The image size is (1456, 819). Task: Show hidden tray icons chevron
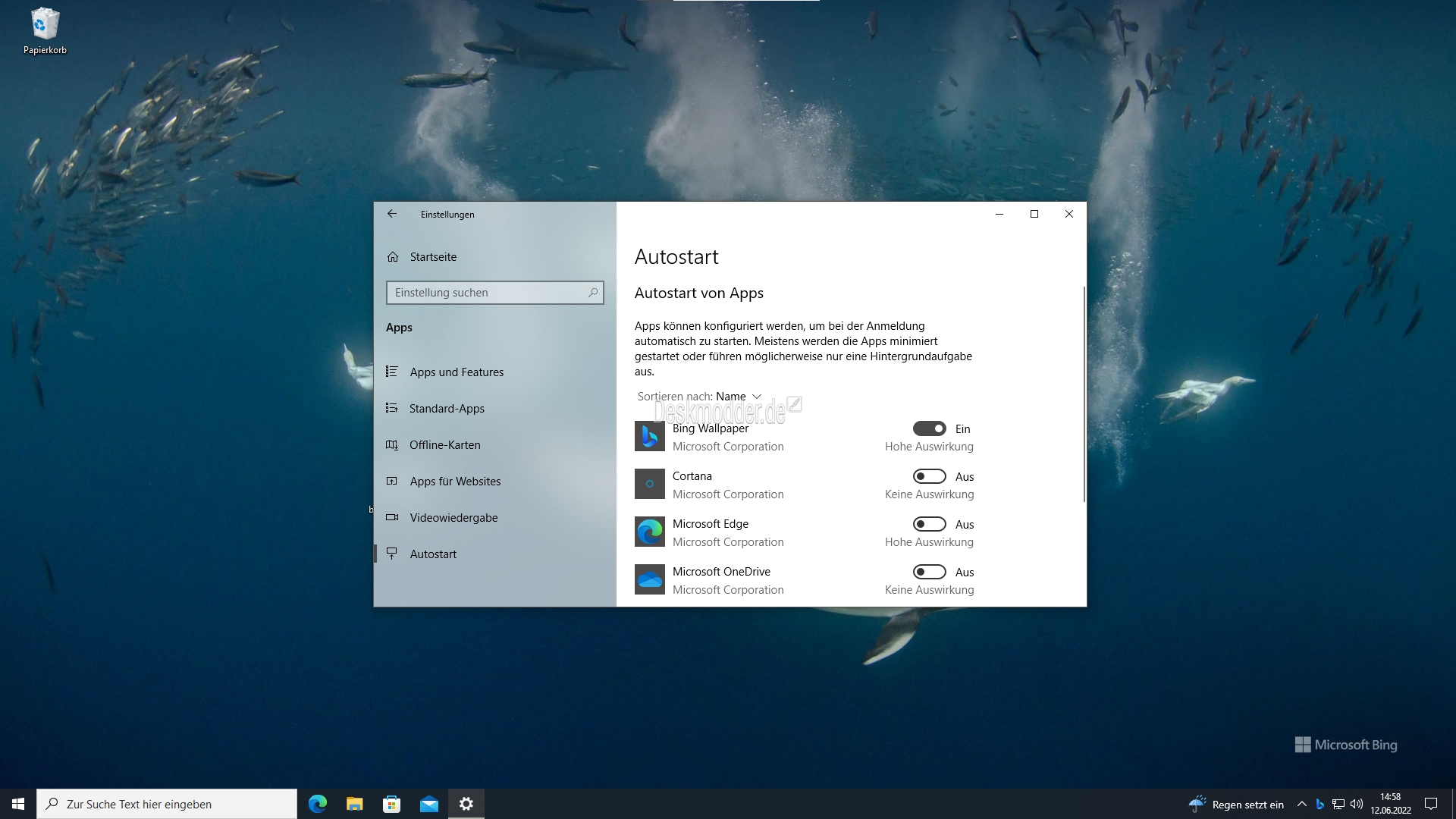click(1302, 804)
